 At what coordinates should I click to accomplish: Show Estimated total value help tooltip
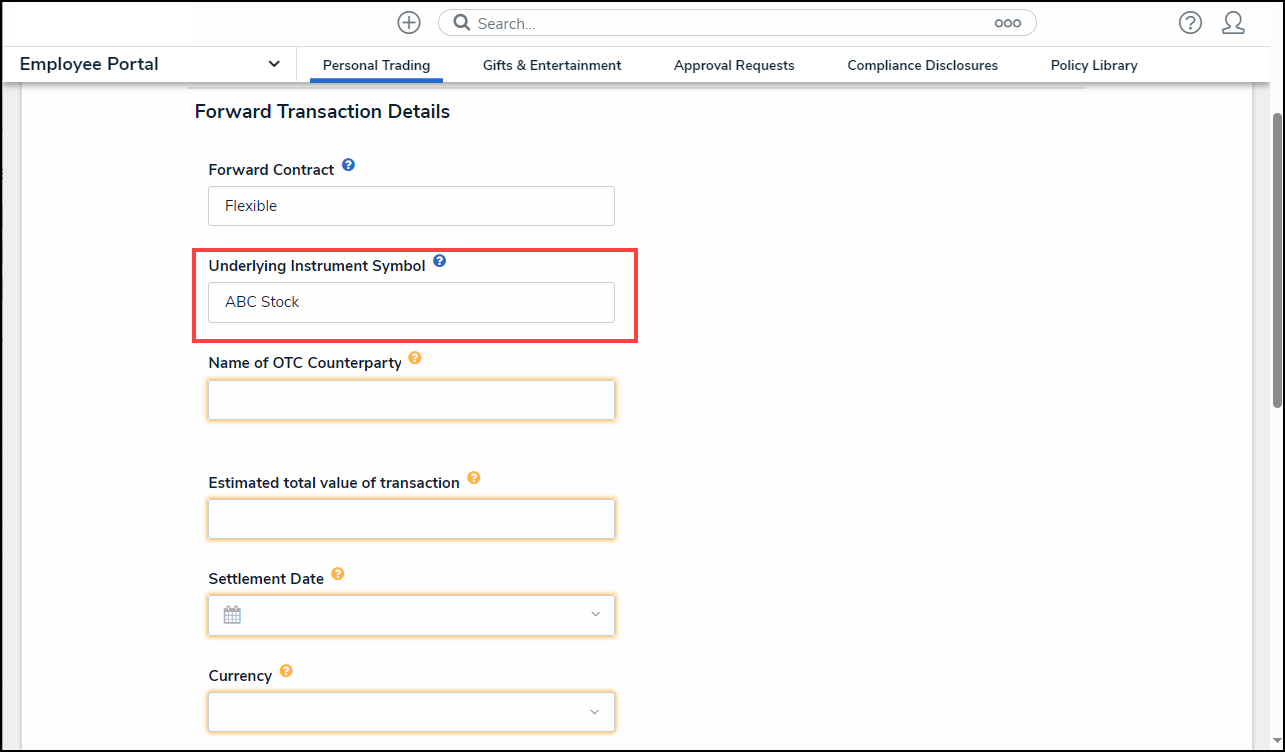[x=474, y=478]
